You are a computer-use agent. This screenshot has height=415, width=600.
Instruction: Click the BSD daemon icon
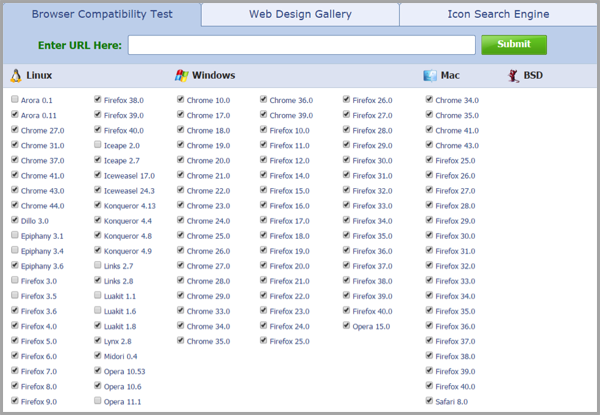point(513,76)
